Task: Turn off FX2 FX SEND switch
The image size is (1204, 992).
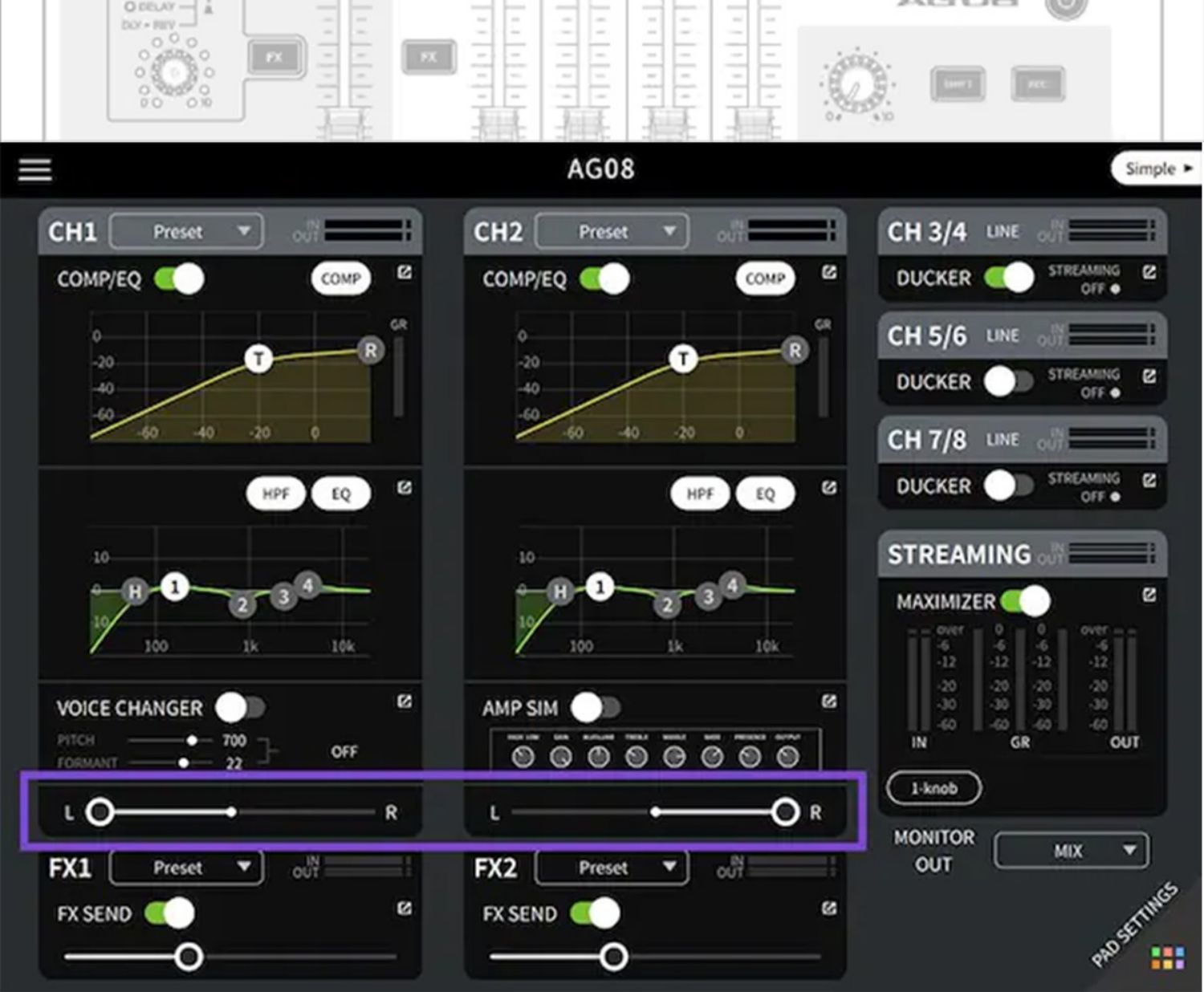Action: 595,913
